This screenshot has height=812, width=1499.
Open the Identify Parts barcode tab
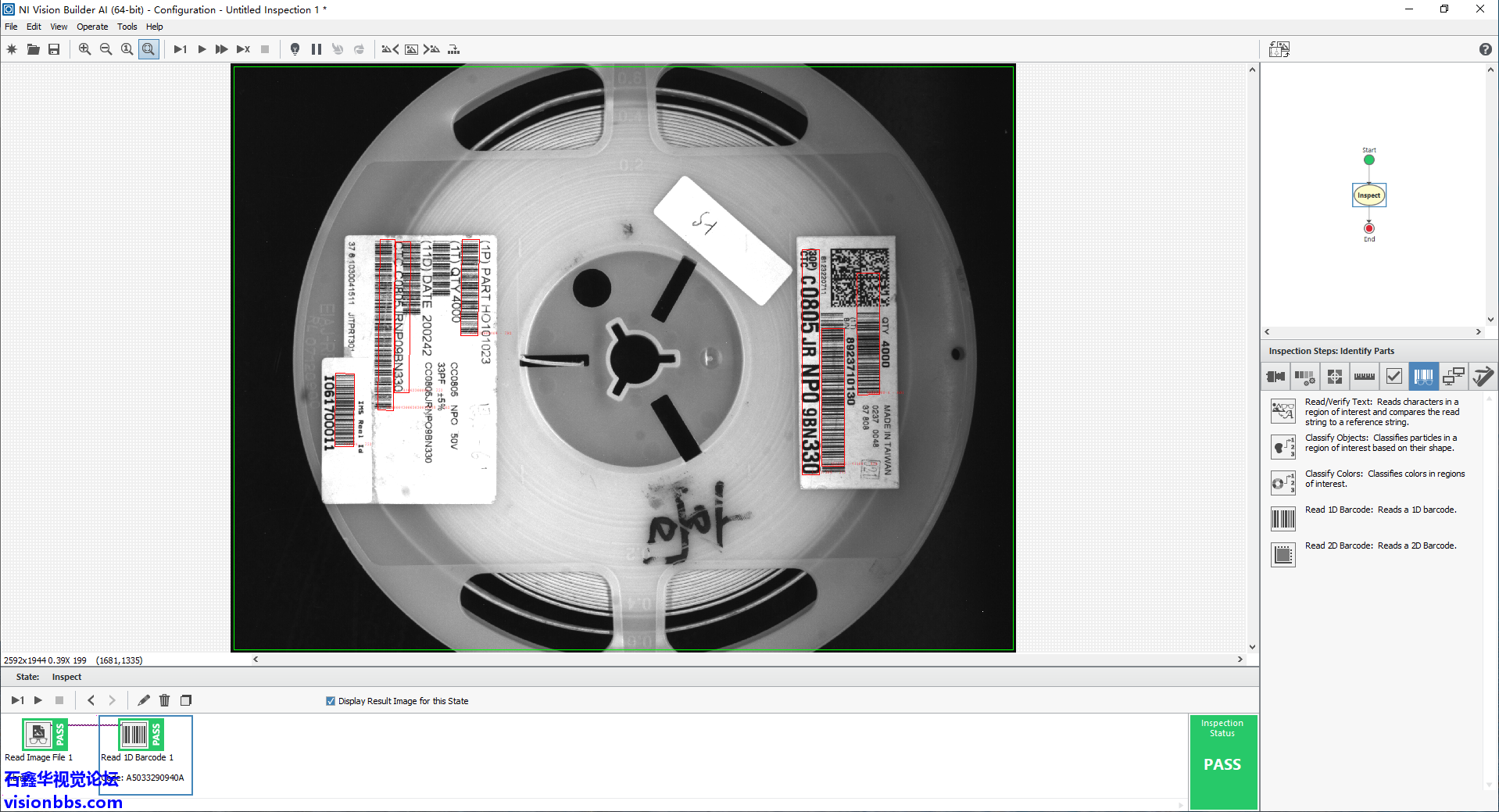(x=1423, y=377)
